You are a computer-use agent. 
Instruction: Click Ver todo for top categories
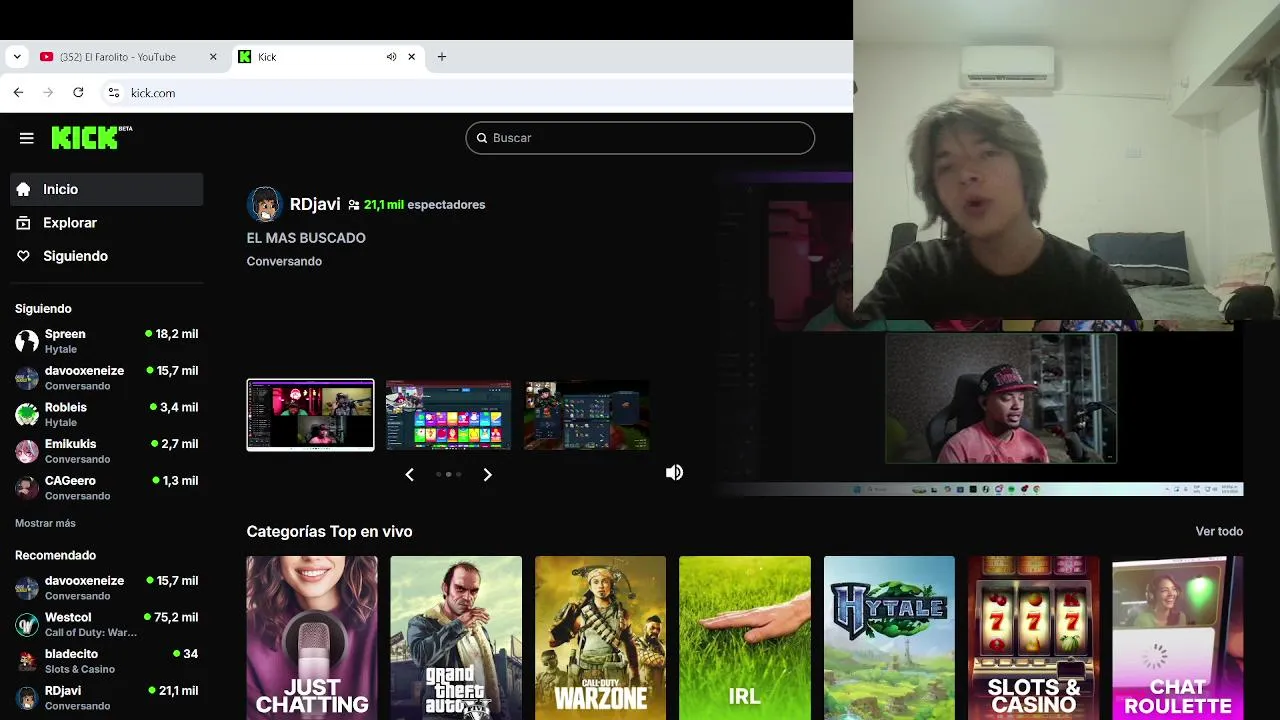click(1219, 531)
